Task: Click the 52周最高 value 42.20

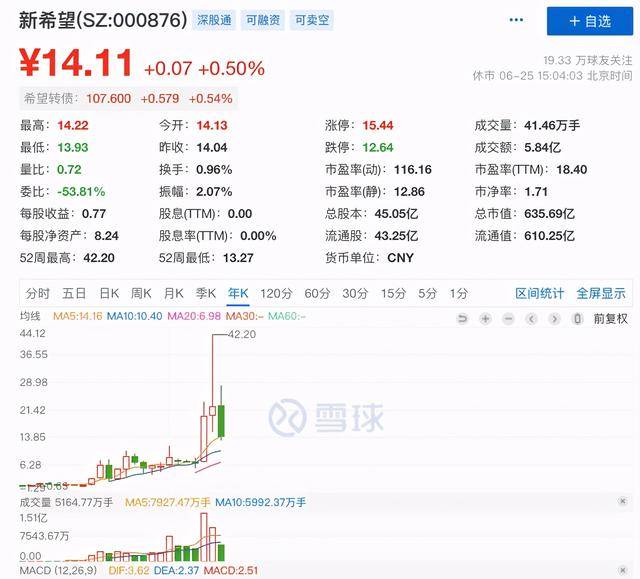Action: [x=99, y=257]
